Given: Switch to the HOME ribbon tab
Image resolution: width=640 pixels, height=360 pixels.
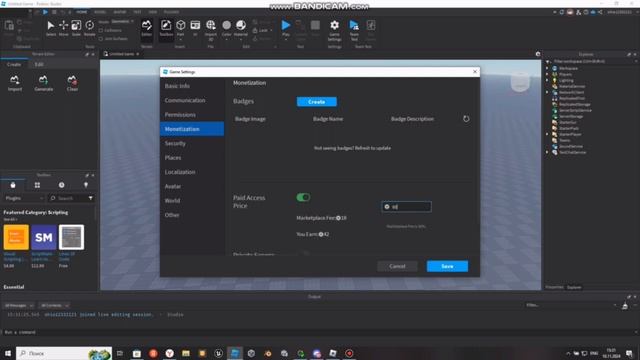Looking at the screenshot, I should pos(82,12).
